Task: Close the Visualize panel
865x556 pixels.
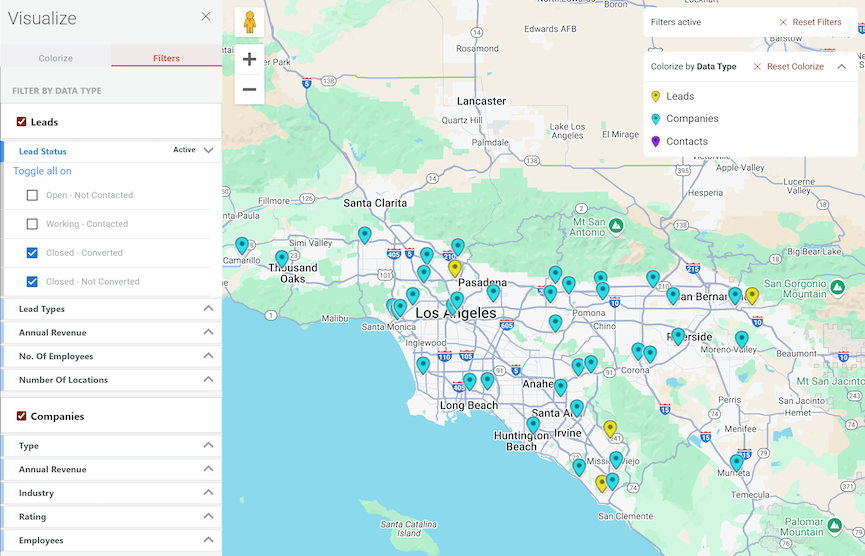Action: (x=206, y=17)
